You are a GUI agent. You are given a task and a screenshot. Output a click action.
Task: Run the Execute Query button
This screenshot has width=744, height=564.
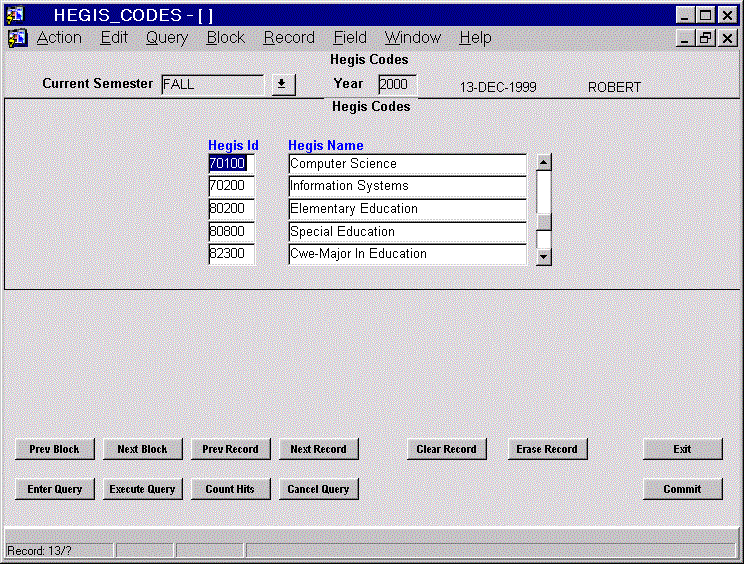click(x=142, y=489)
